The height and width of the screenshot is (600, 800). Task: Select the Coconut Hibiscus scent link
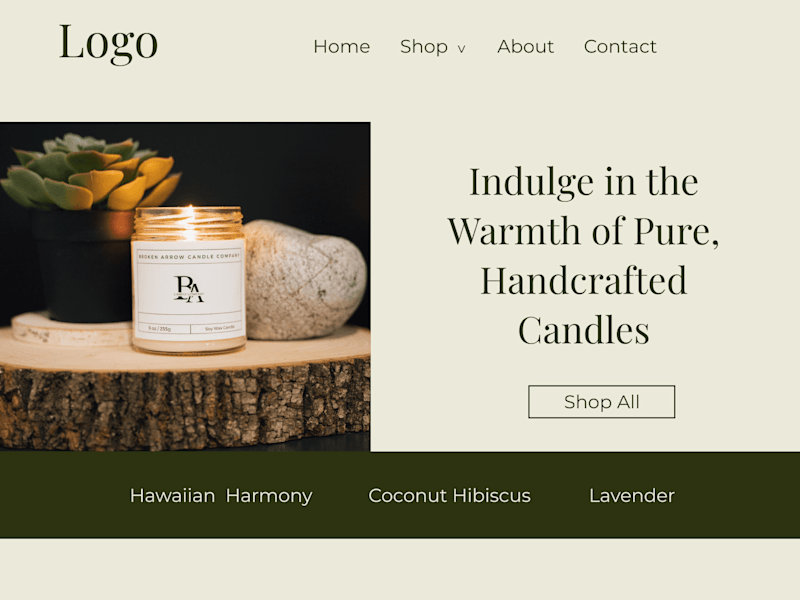click(449, 495)
